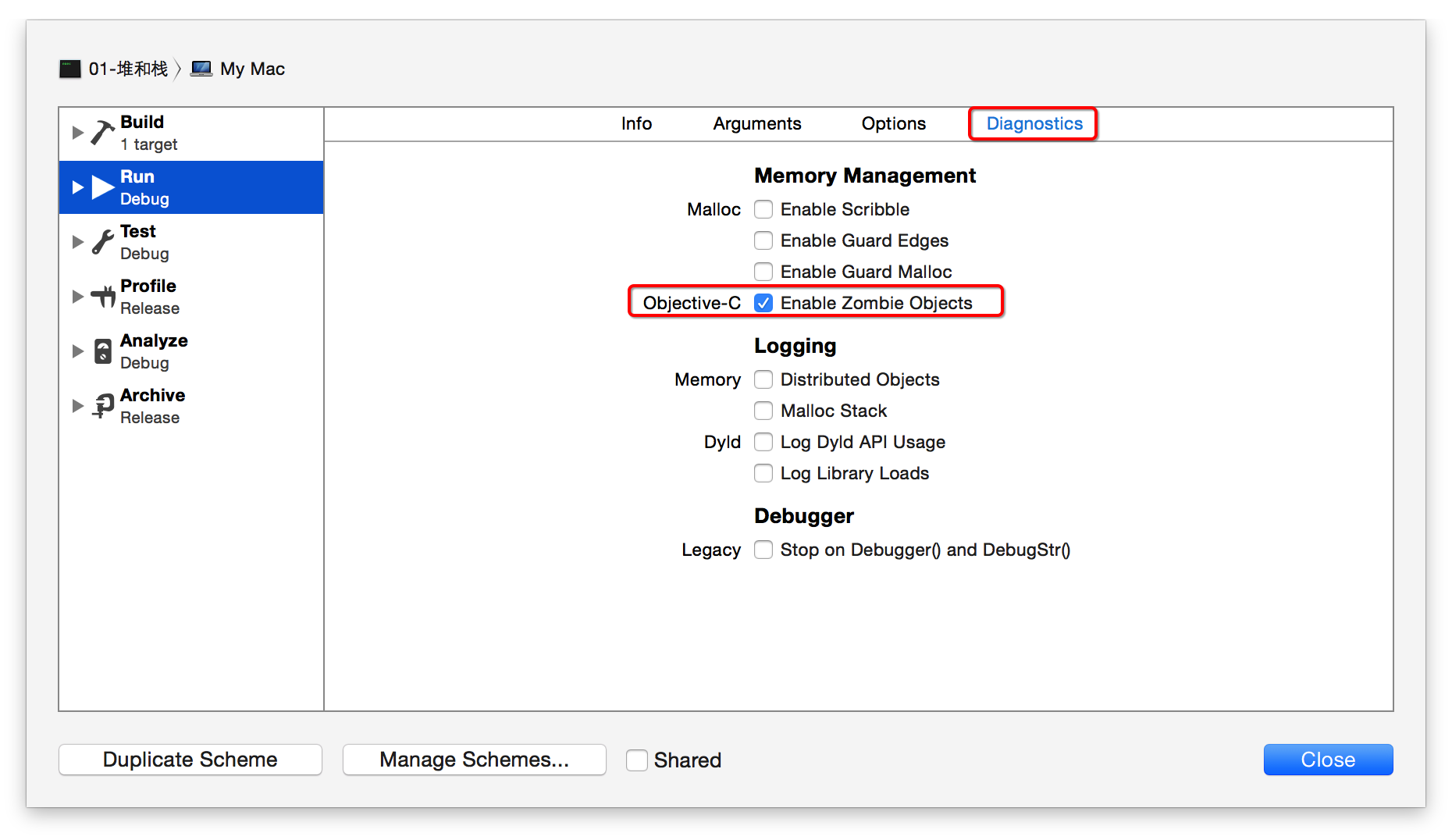
Task: Click the Analyze action icon
Action: [102, 351]
